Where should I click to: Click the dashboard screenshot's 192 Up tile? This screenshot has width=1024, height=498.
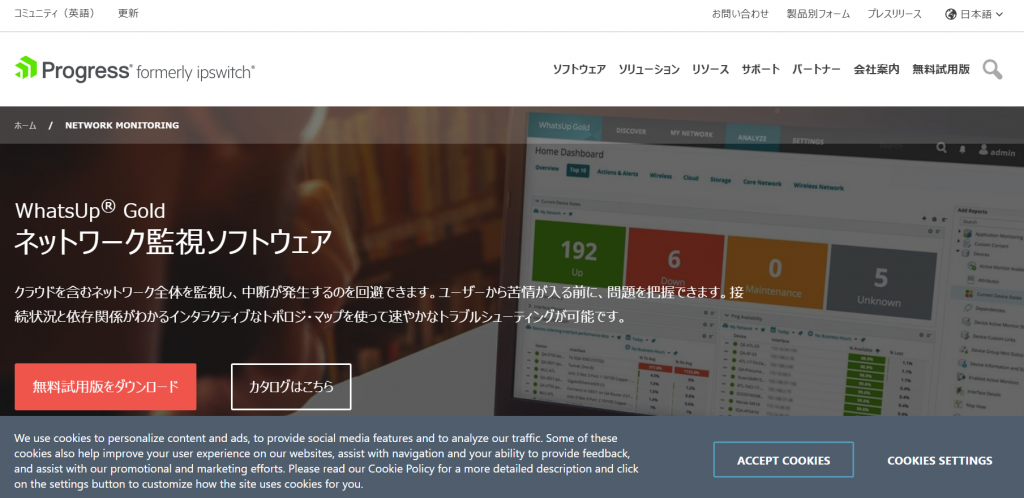[x=579, y=257]
